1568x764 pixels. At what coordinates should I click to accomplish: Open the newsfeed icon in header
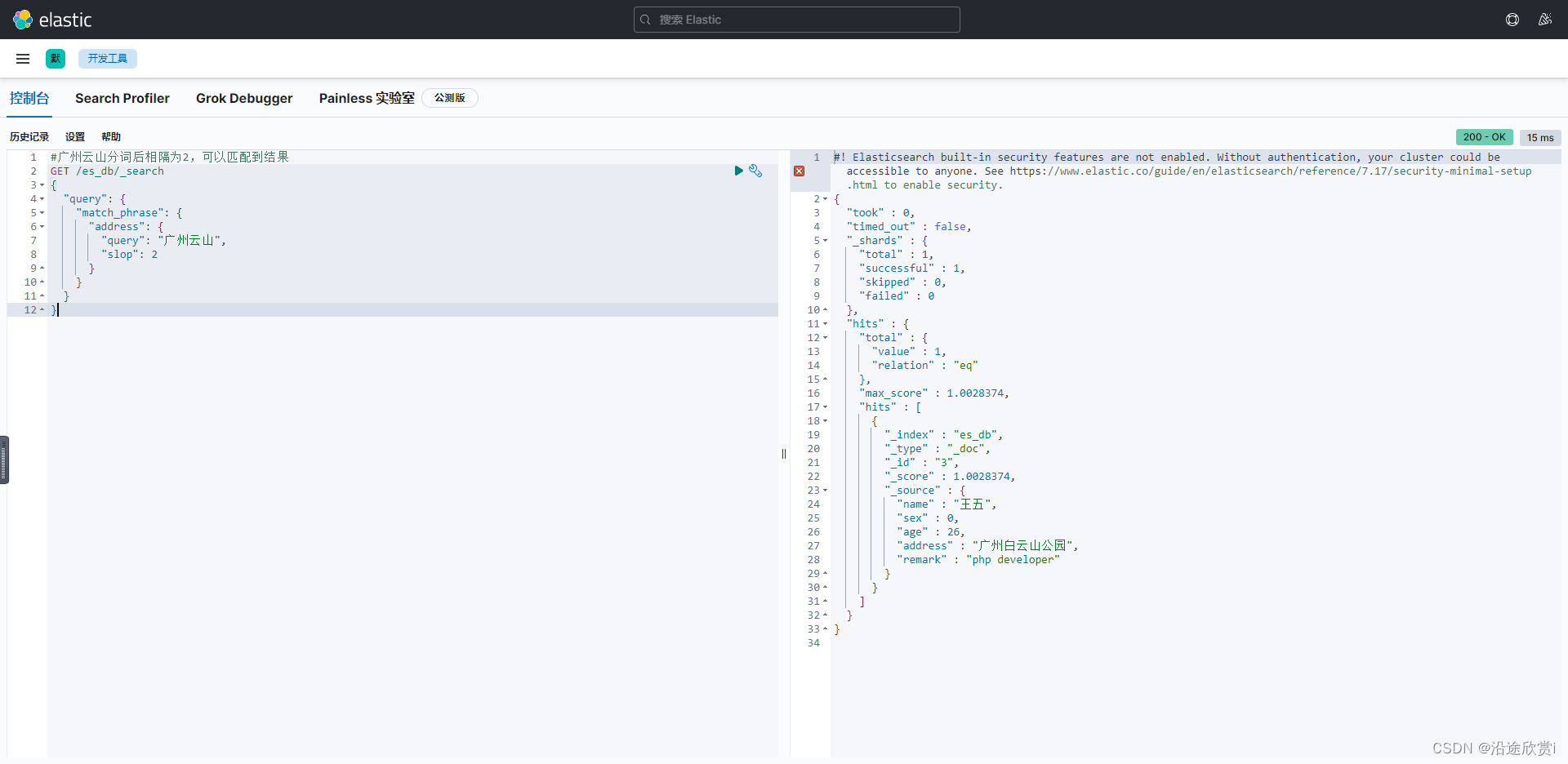[1545, 20]
